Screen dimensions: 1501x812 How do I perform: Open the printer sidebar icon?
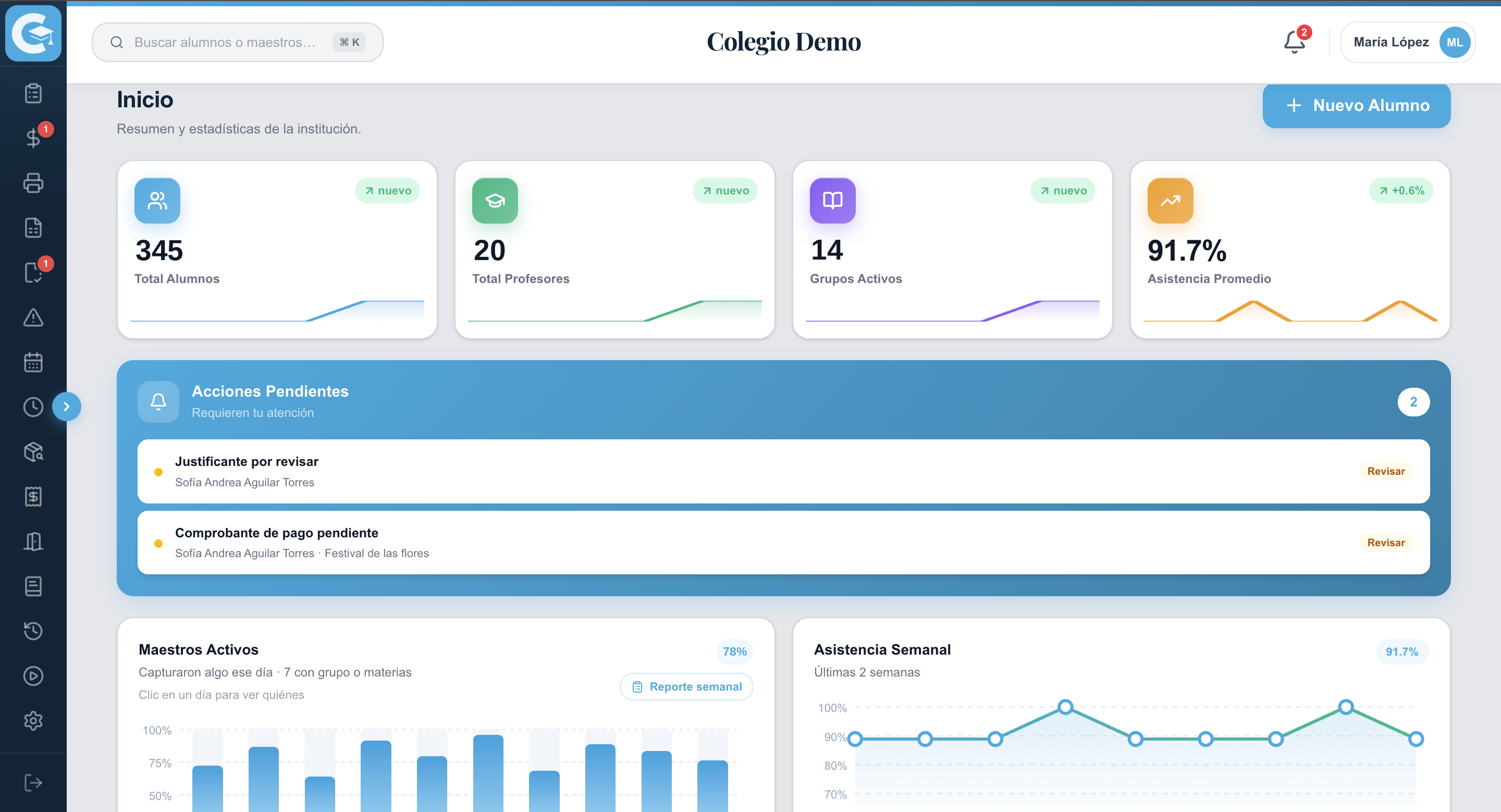pyautogui.click(x=33, y=183)
